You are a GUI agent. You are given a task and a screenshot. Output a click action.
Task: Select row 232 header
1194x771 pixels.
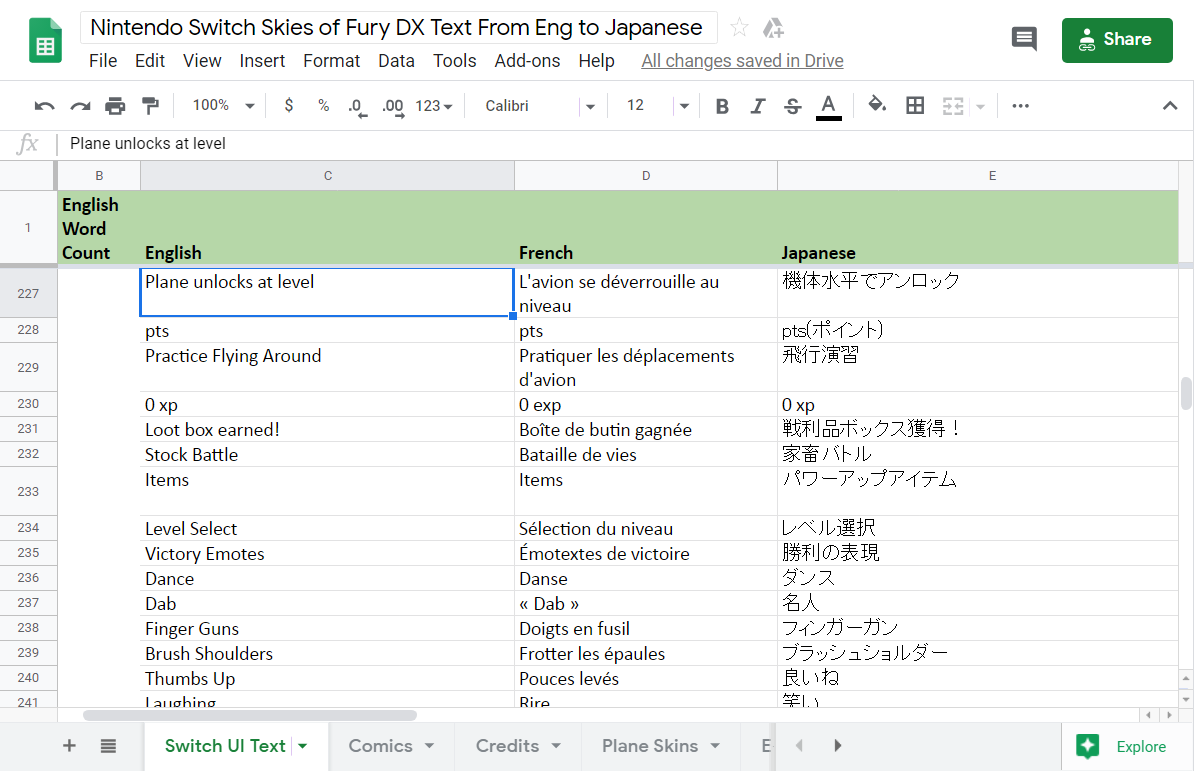point(28,454)
